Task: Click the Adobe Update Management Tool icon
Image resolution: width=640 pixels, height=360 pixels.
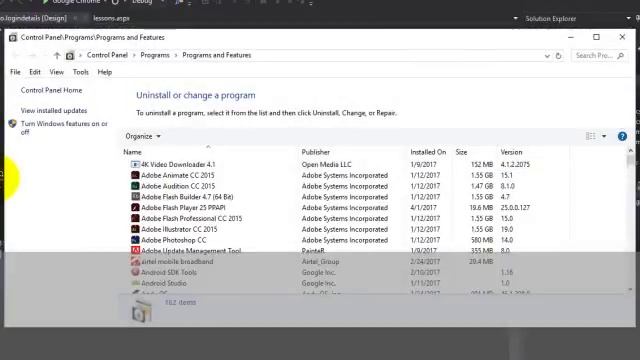Action: 135,250
